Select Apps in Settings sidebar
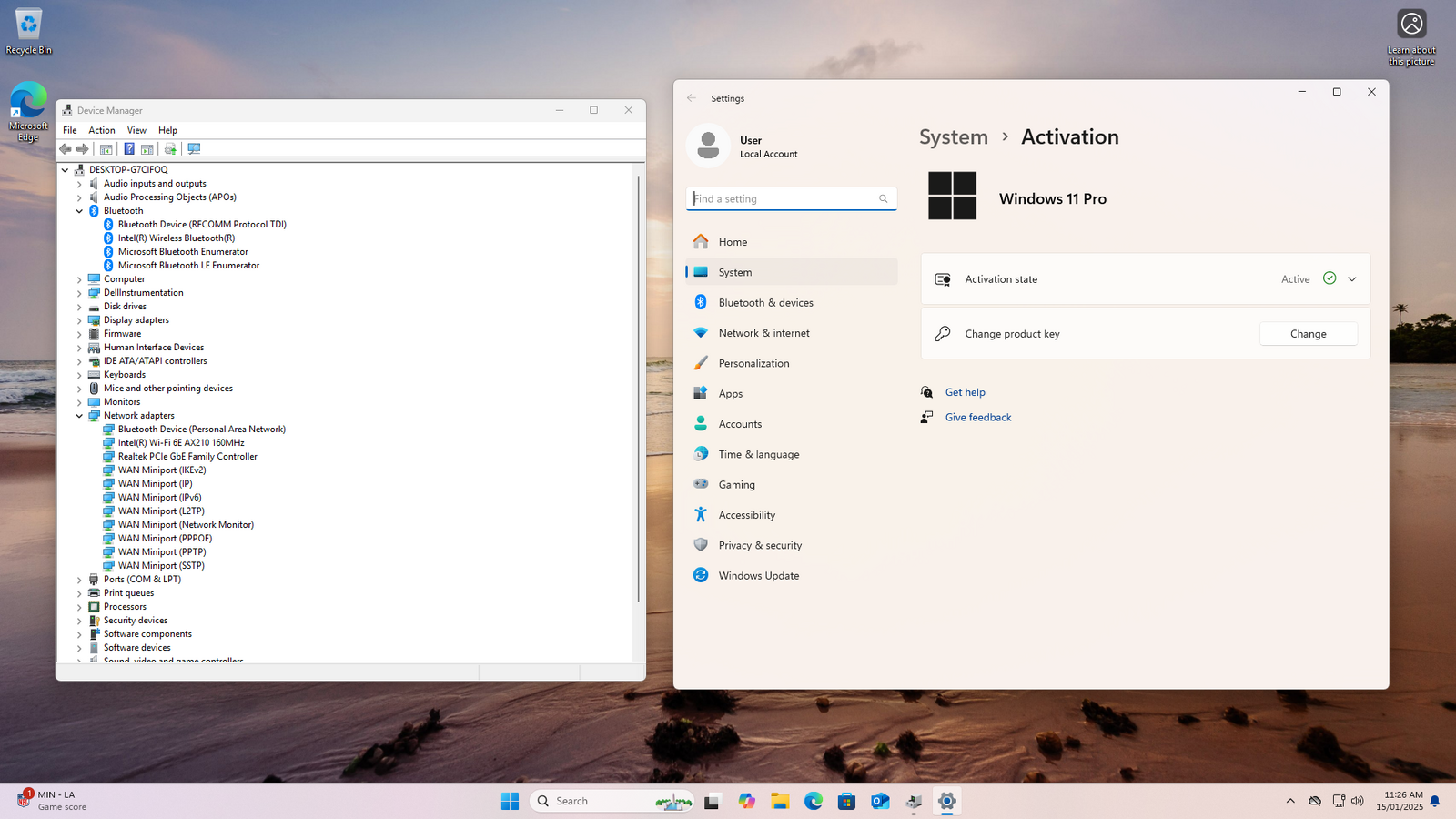This screenshot has height=819, width=1456. click(791, 393)
